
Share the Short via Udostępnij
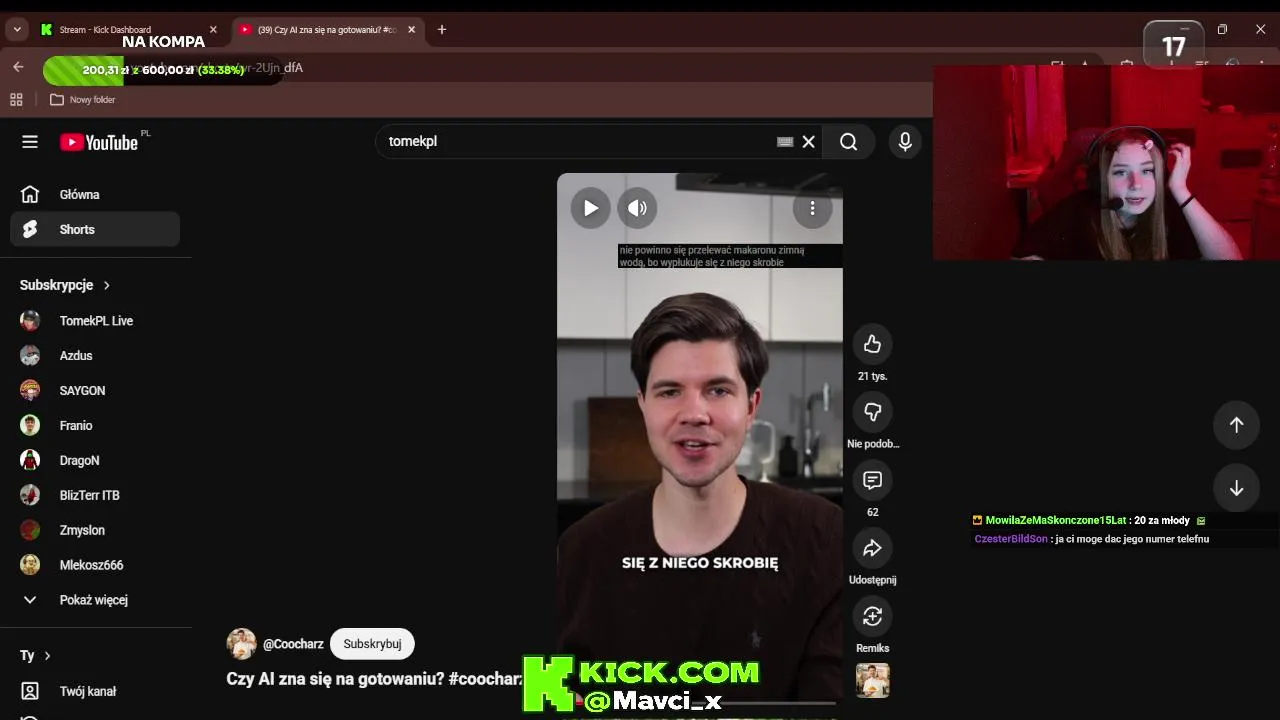pyautogui.click(x=872, y=548)
